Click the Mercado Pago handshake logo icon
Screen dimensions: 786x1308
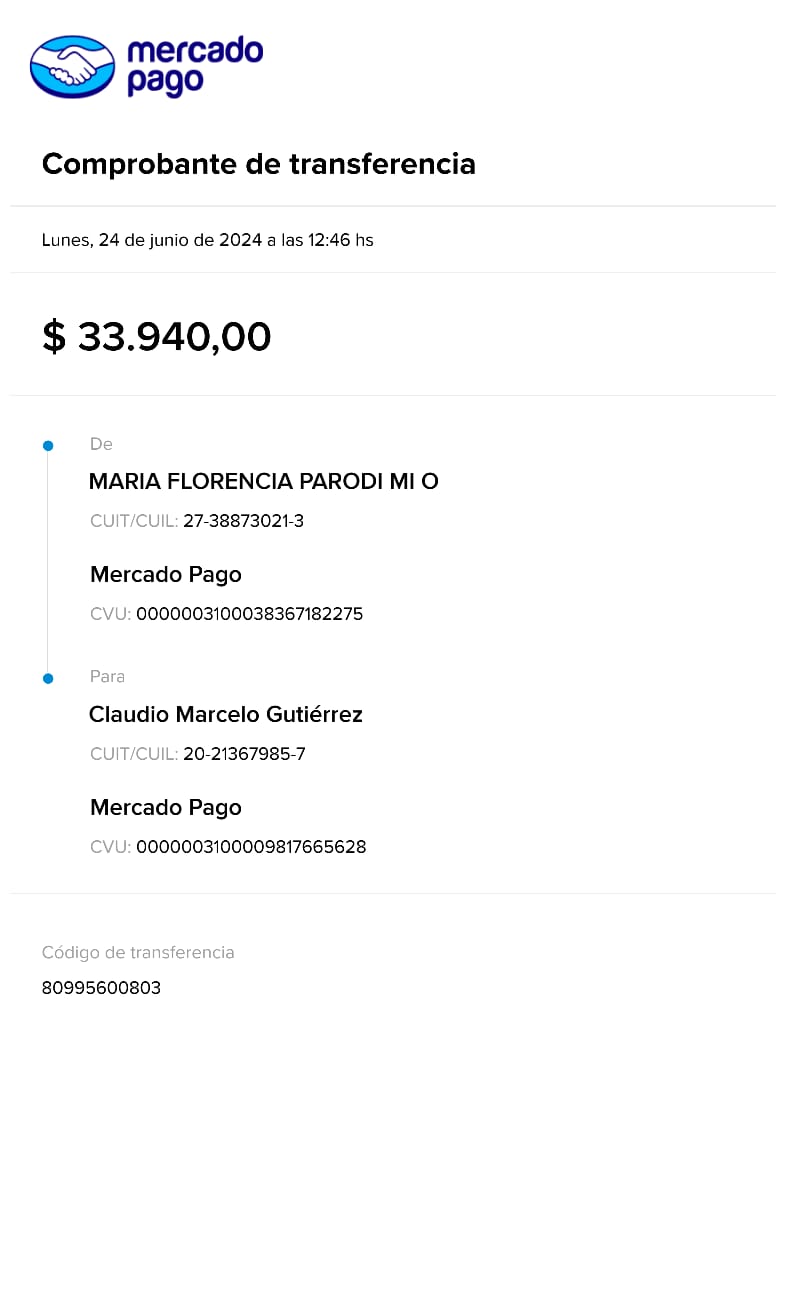click(72, 67)
